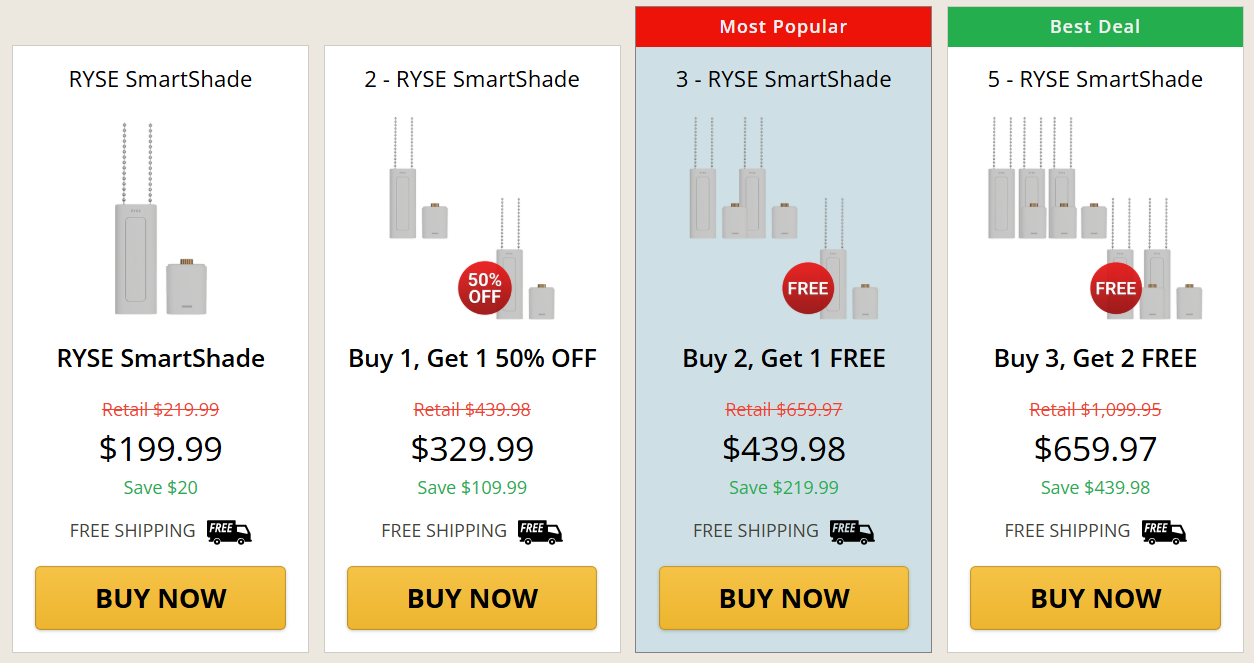
Task: Click BUY NOW in the Most Popular column
Action: coord(783,598)
